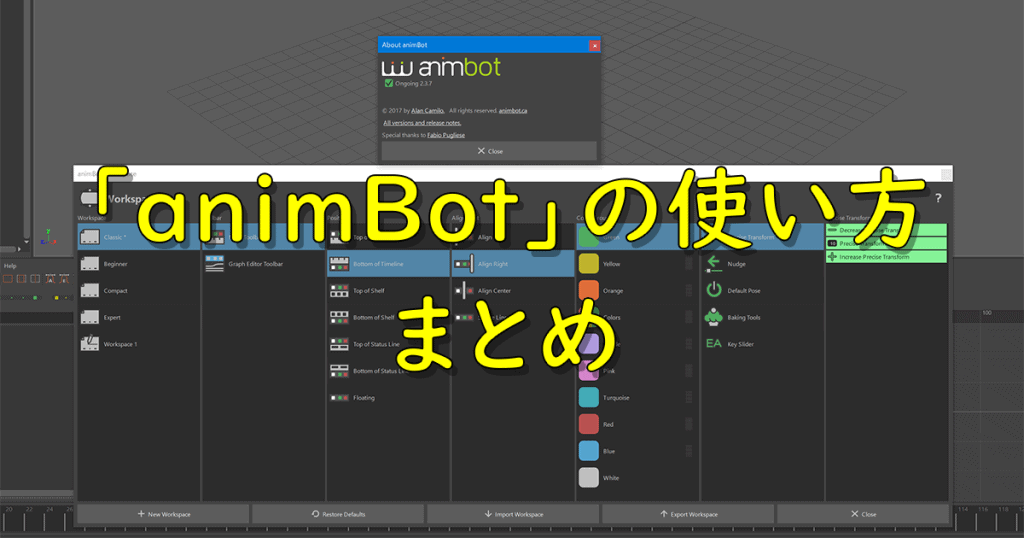Open the All versions and release notes link
The height and width of the screenshot is (538, 1024).
(421, 122)
